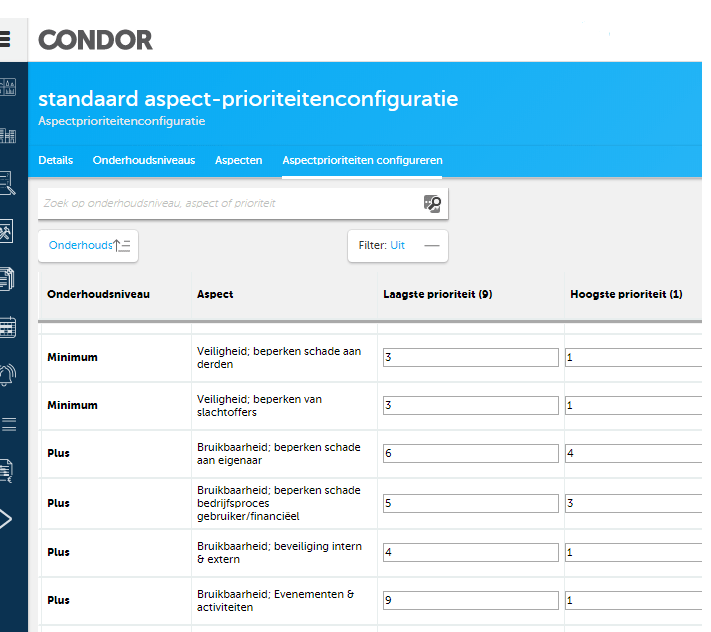The image size is (711, 632).
Task: Open the buildings list sidebar icon
Action: click(x=8, y=135)
